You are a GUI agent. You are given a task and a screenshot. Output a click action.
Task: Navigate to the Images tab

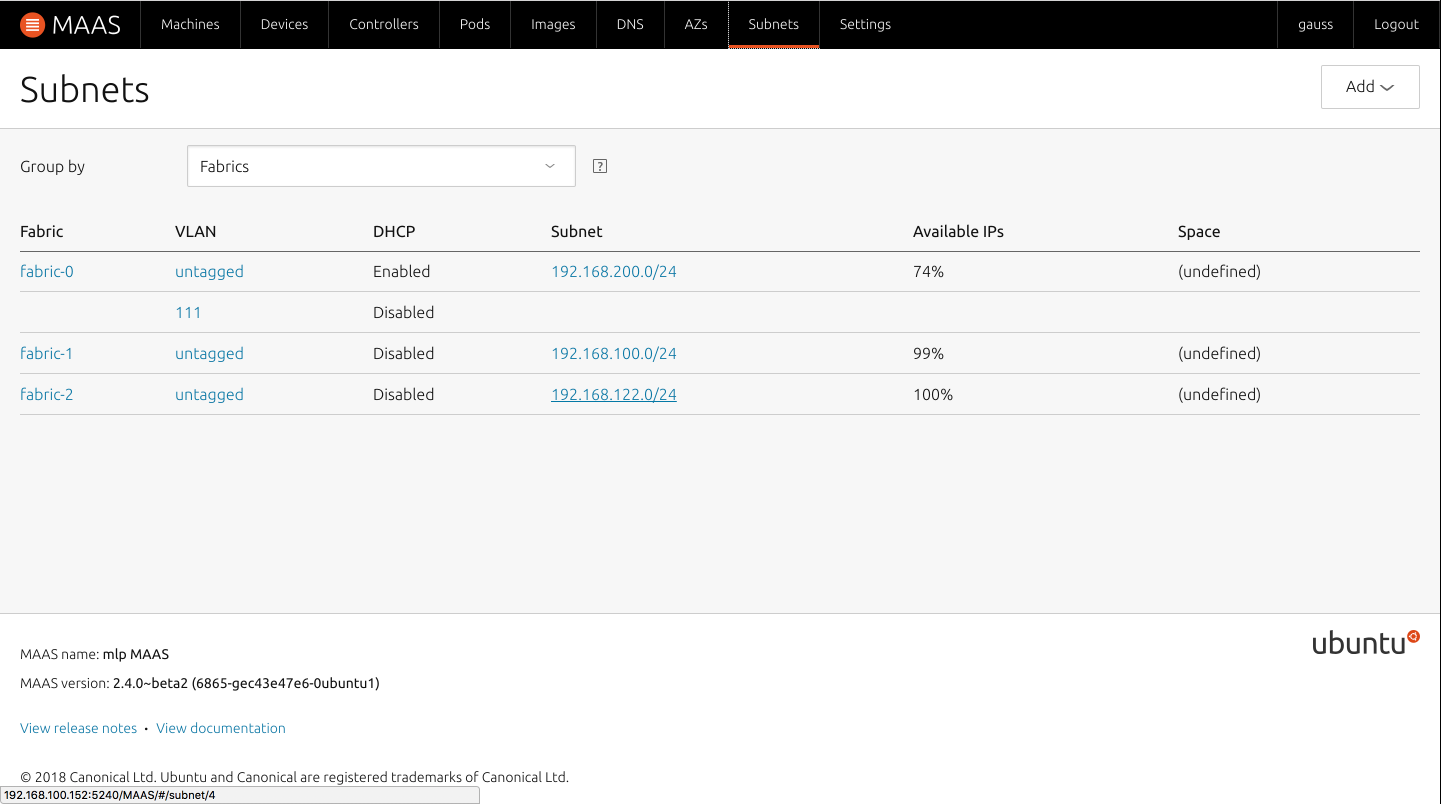click(x=553, y=24)
